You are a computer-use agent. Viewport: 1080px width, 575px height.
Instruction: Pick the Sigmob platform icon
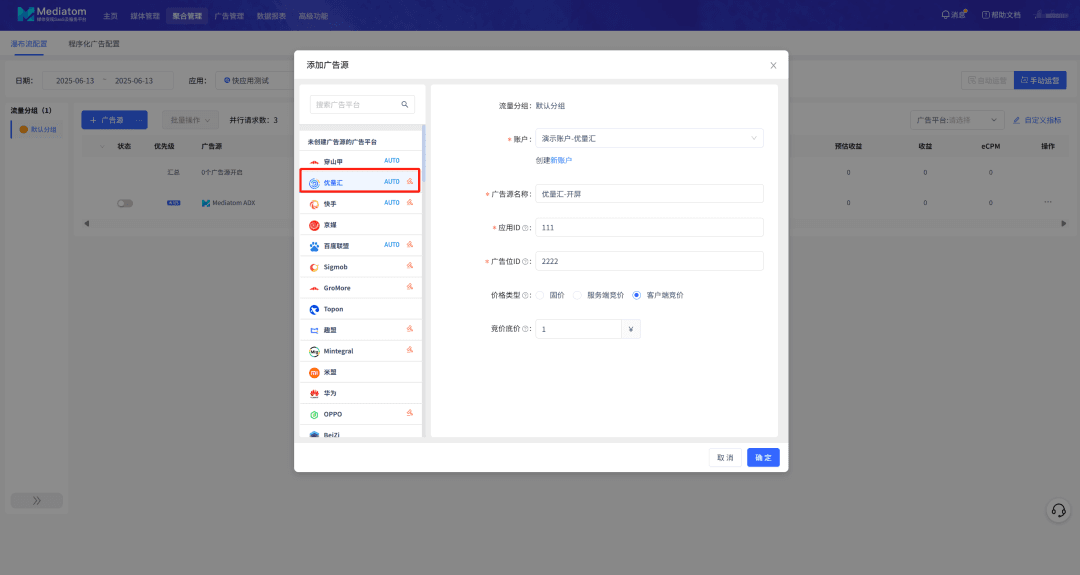pos(314,267)
